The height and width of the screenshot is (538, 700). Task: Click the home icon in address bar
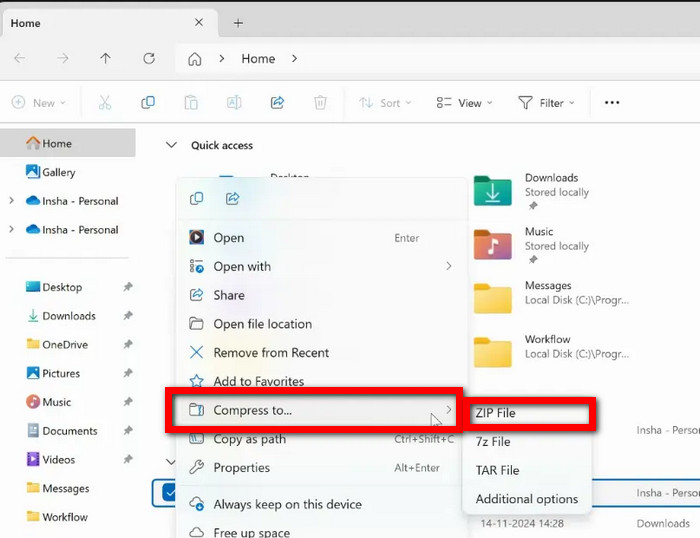(195, 59)
